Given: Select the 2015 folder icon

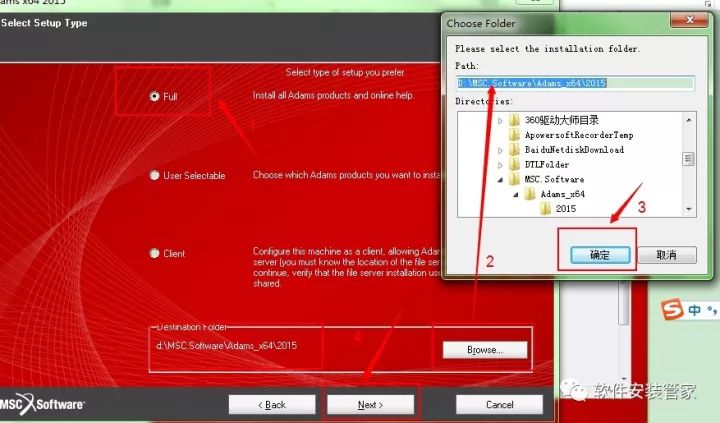Looking at the screenshot, I should tap(546, 209).
